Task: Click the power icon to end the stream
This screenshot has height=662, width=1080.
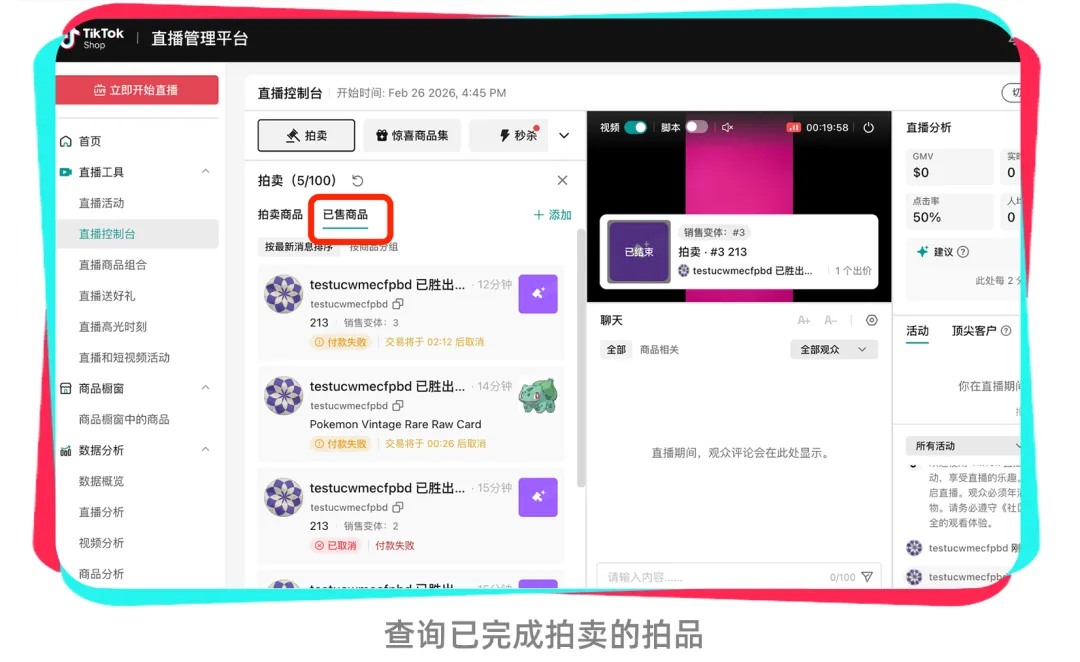Action: (869, 127)
